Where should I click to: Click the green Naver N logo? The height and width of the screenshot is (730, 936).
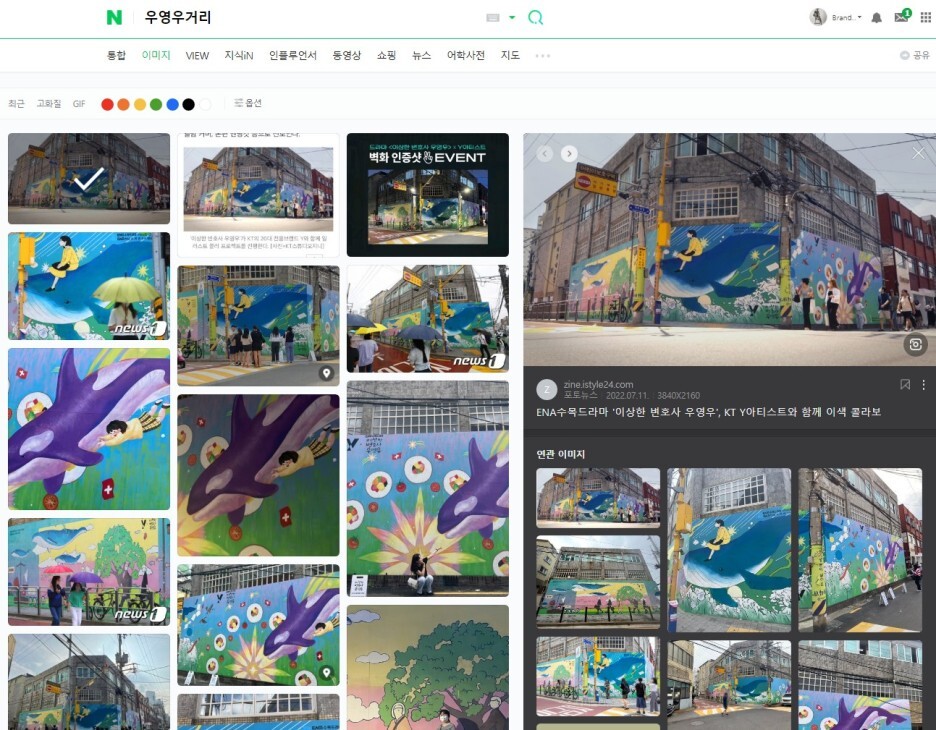click(x=114, y=17)
